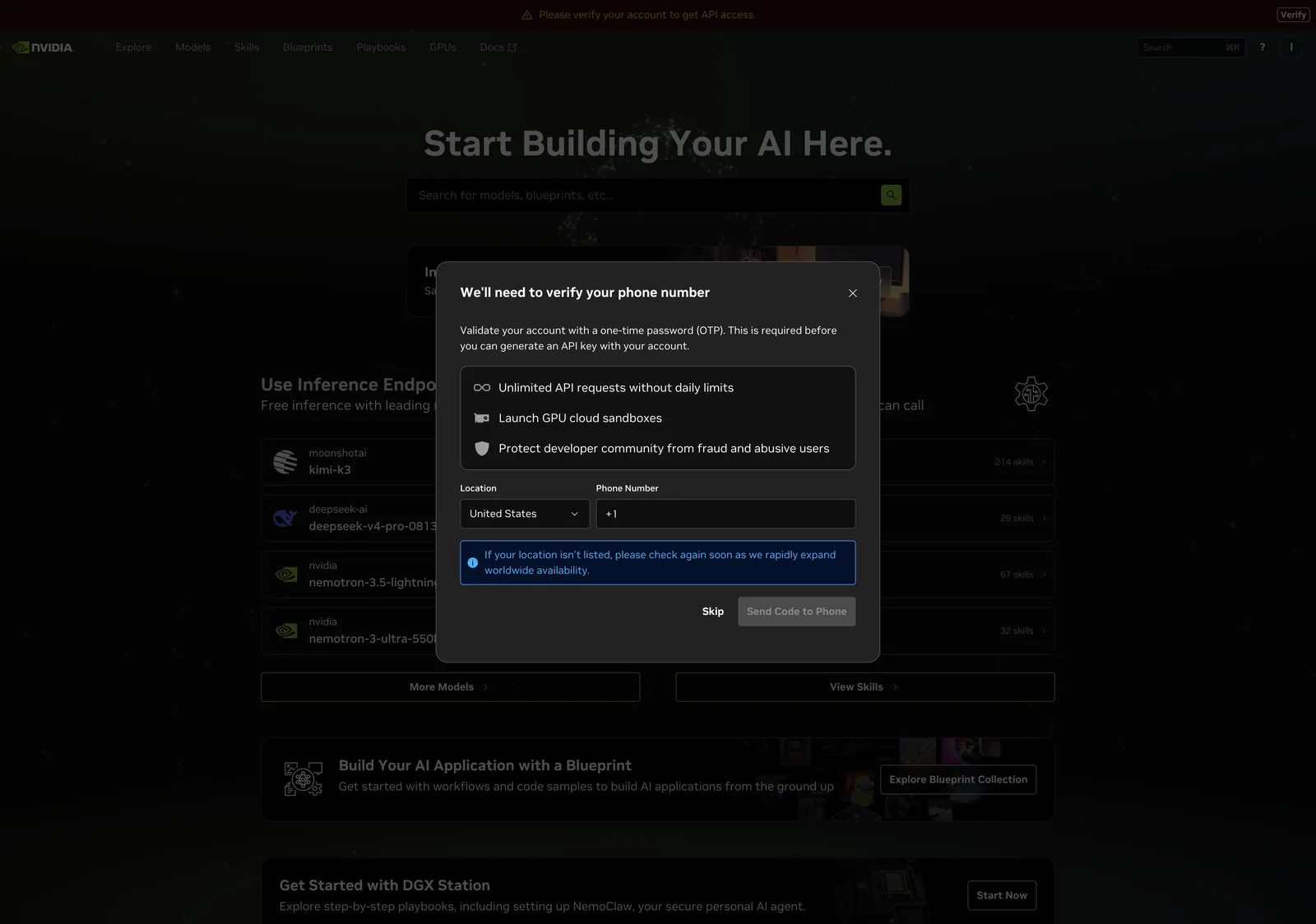This screenshot has width=1316, height=924.
Task: Open the More Models button
Action: (x=450, y=687)
